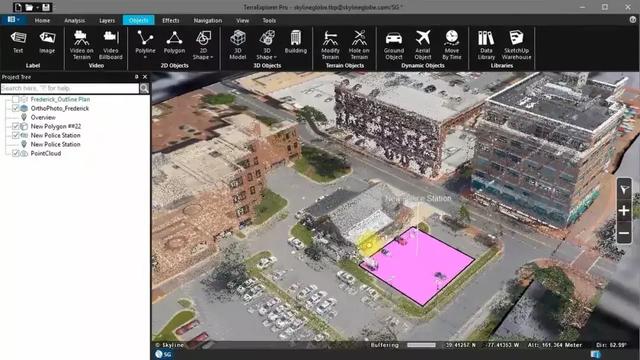Image resolution: width=640 pixels, height=360 pixels.
Task: Click the Project Tree search field
Action: pos(70,88)
